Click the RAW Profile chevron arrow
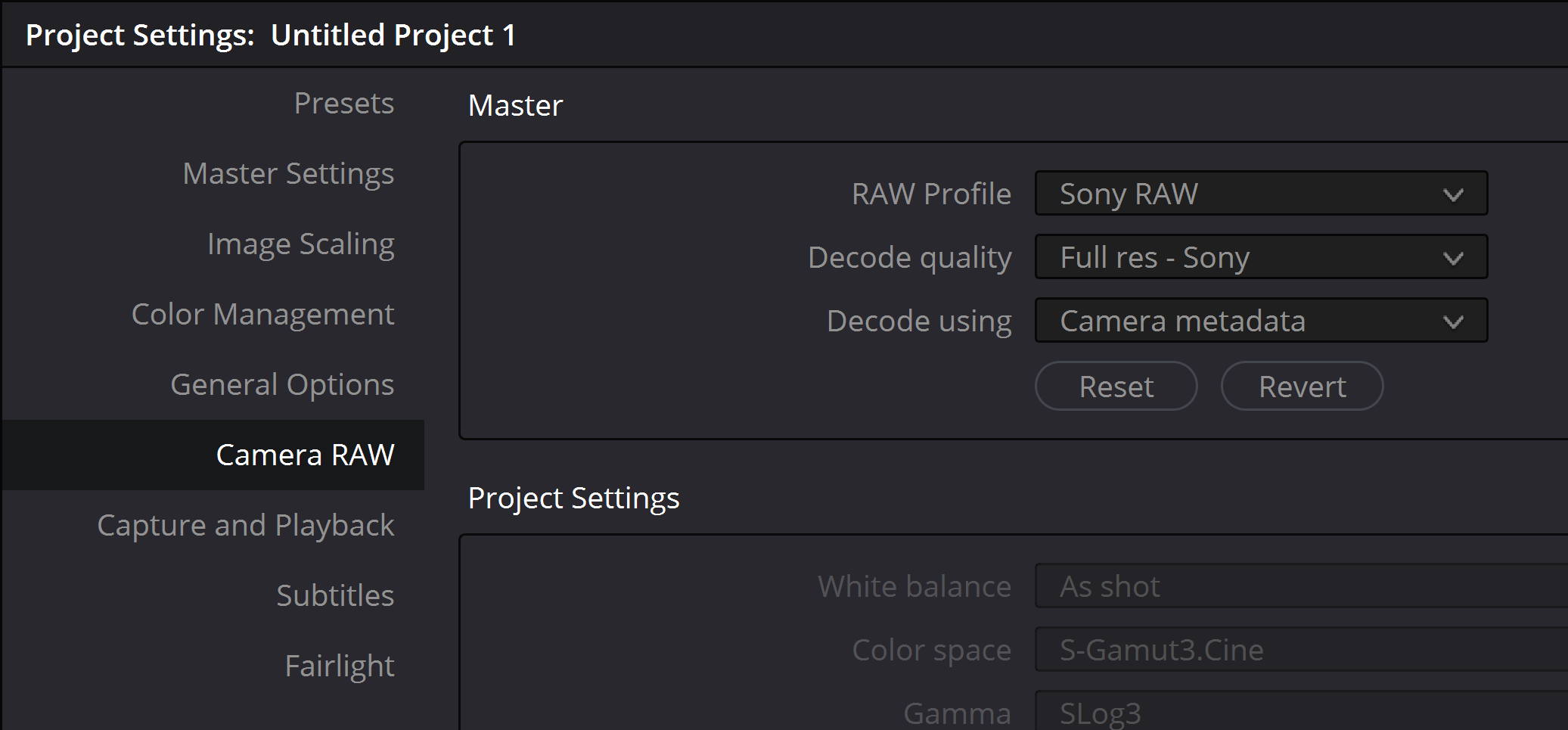 [x=1453, y=194]
